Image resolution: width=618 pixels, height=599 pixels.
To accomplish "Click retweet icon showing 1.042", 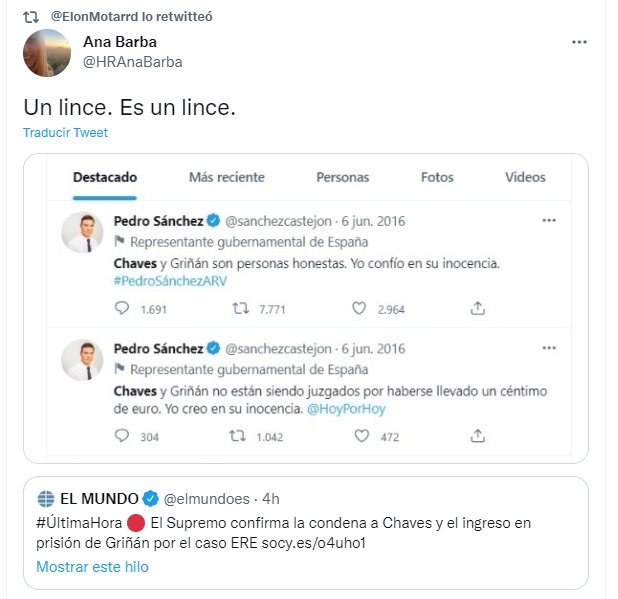I will click(x=239, y=436).
